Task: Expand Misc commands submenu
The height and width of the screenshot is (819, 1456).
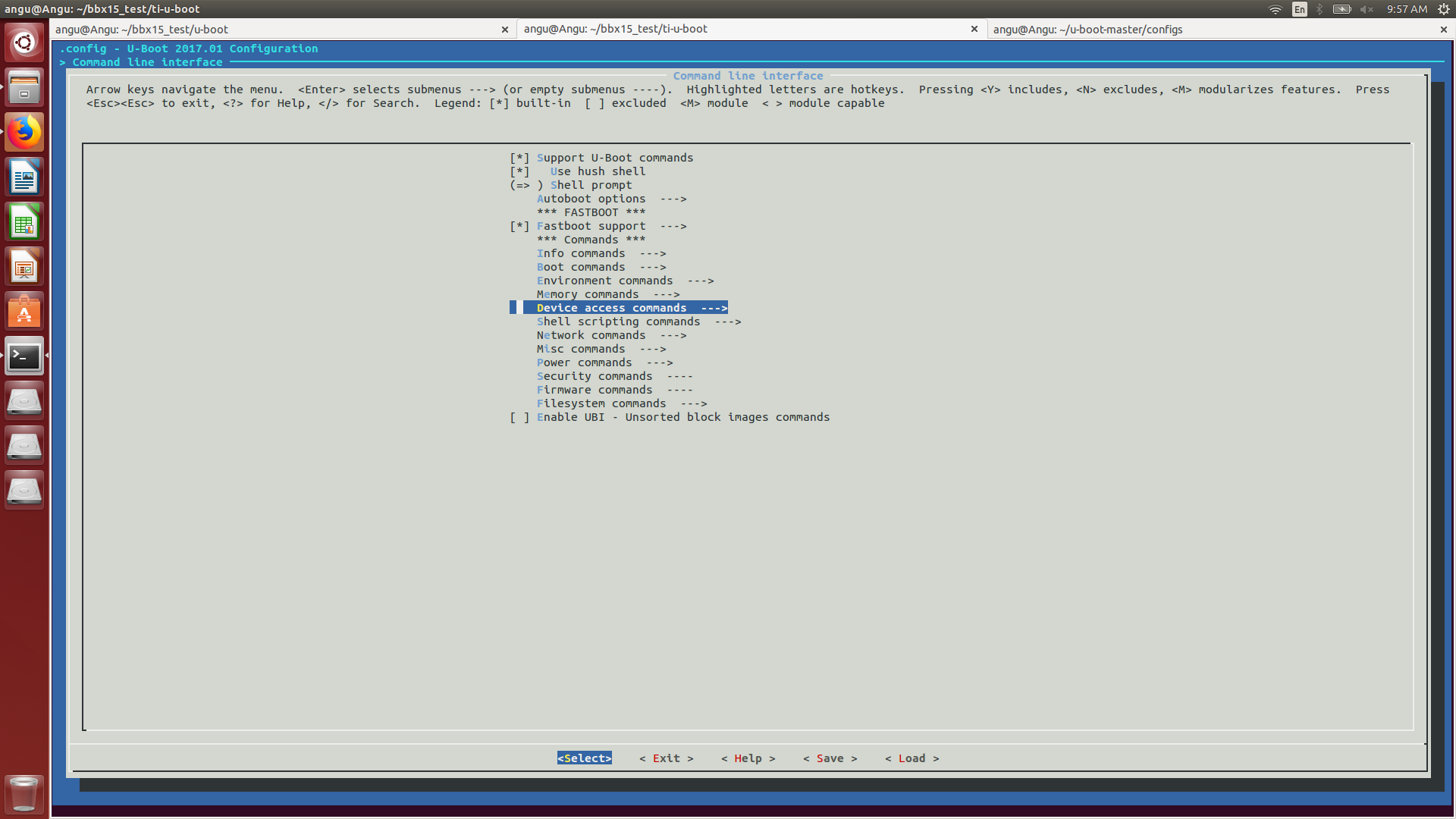Action: [601, 349]
